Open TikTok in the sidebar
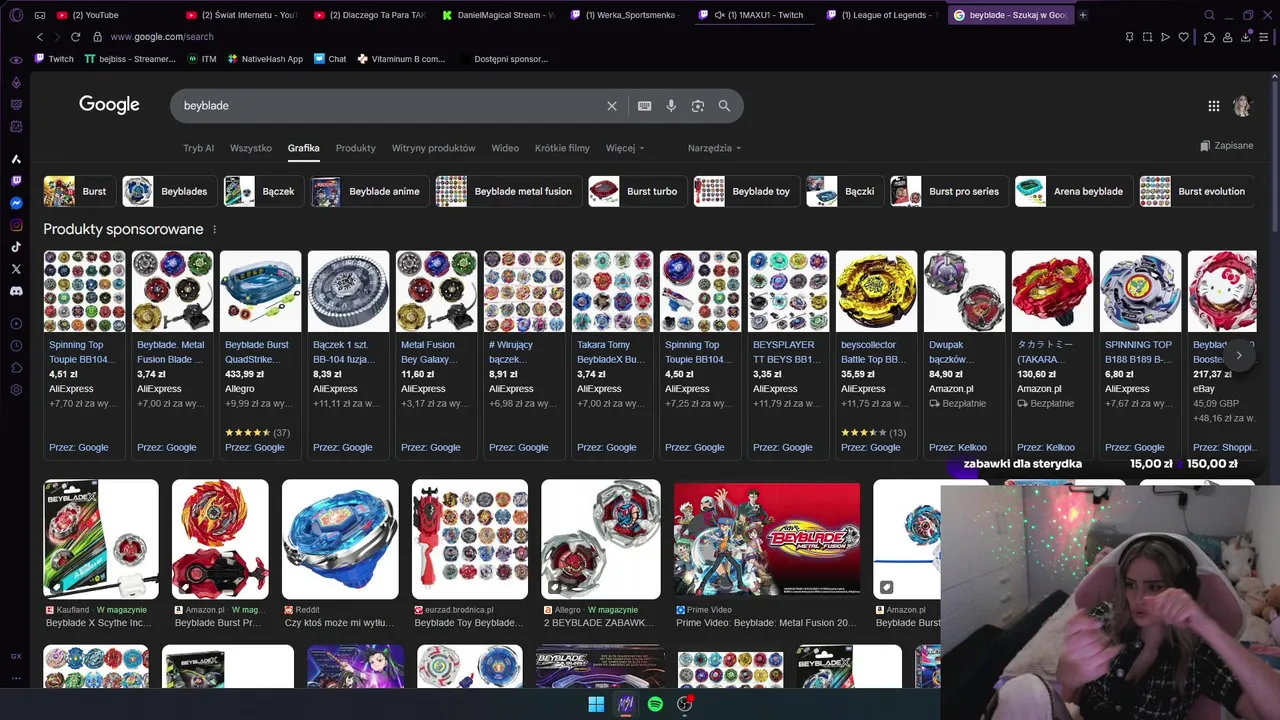Screen dimensions: 1280x720 pyautogui.click(x=16, y=247)
